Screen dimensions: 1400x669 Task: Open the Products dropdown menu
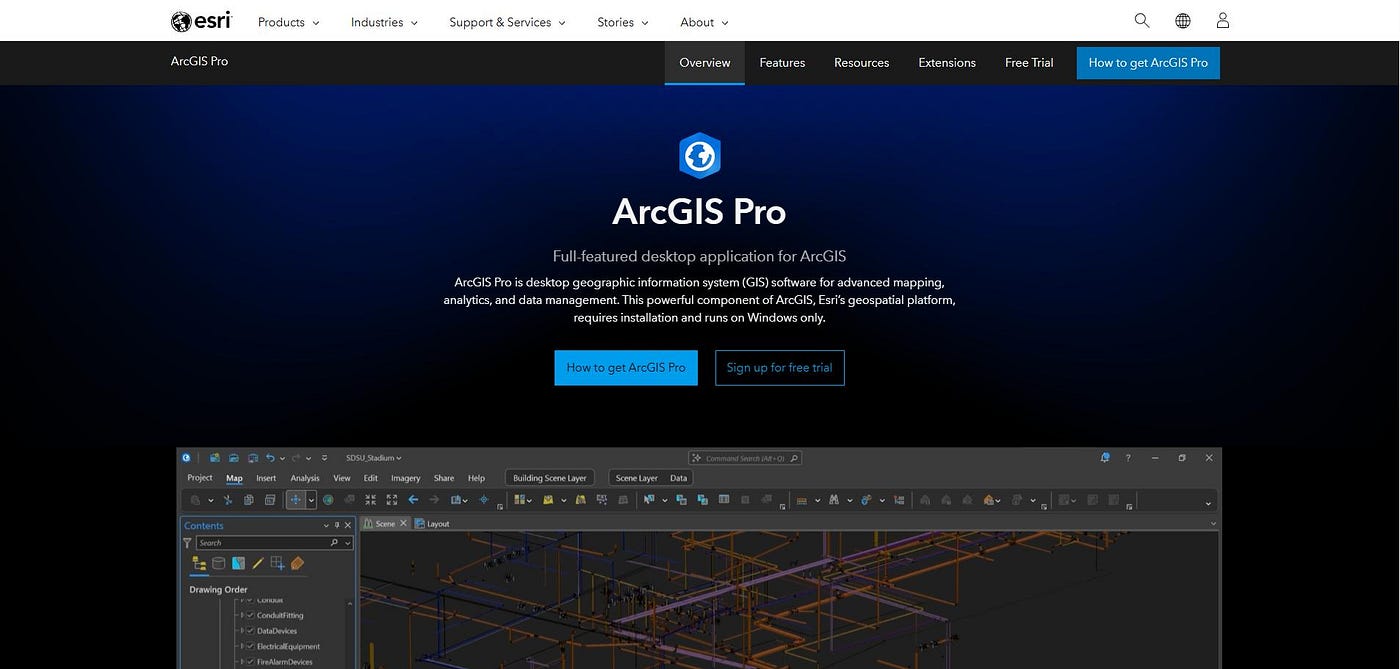[x=289, y=22]
